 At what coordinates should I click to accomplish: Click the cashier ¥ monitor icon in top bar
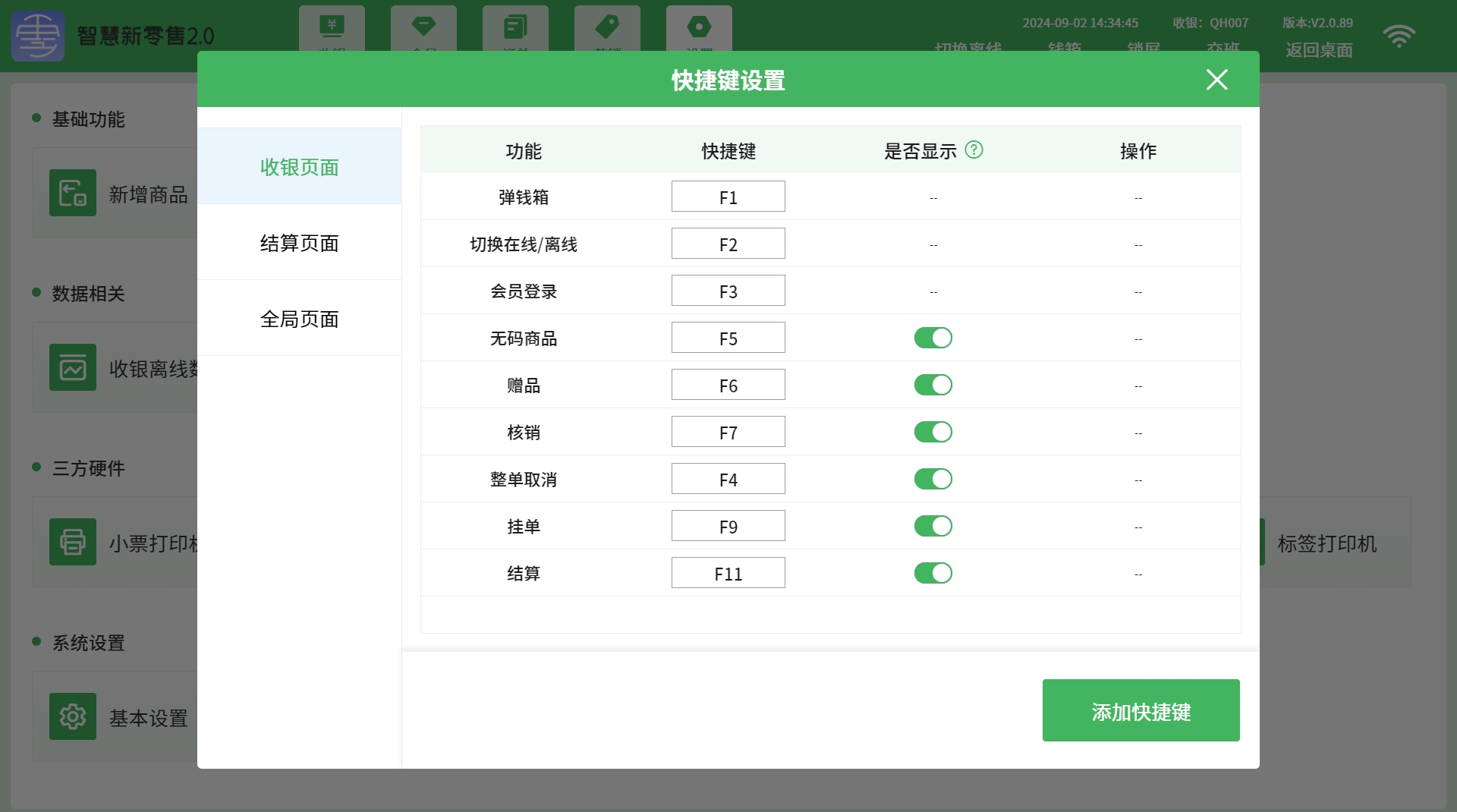pyautogui.click(x=332, y=27)
